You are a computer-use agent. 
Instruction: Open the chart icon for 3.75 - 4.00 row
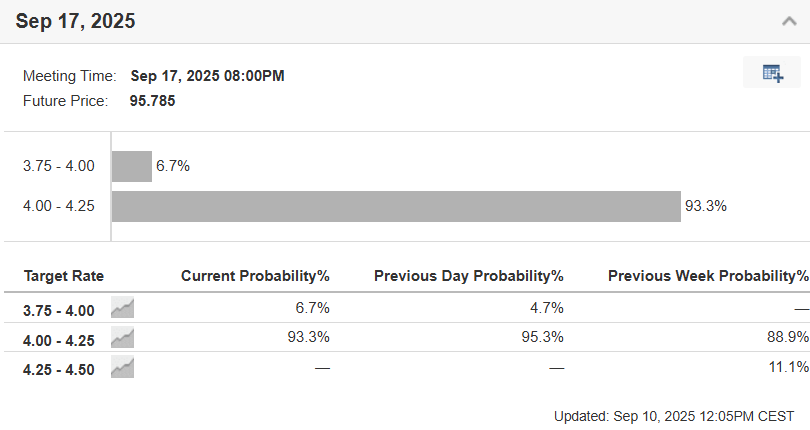click(122, 308)
